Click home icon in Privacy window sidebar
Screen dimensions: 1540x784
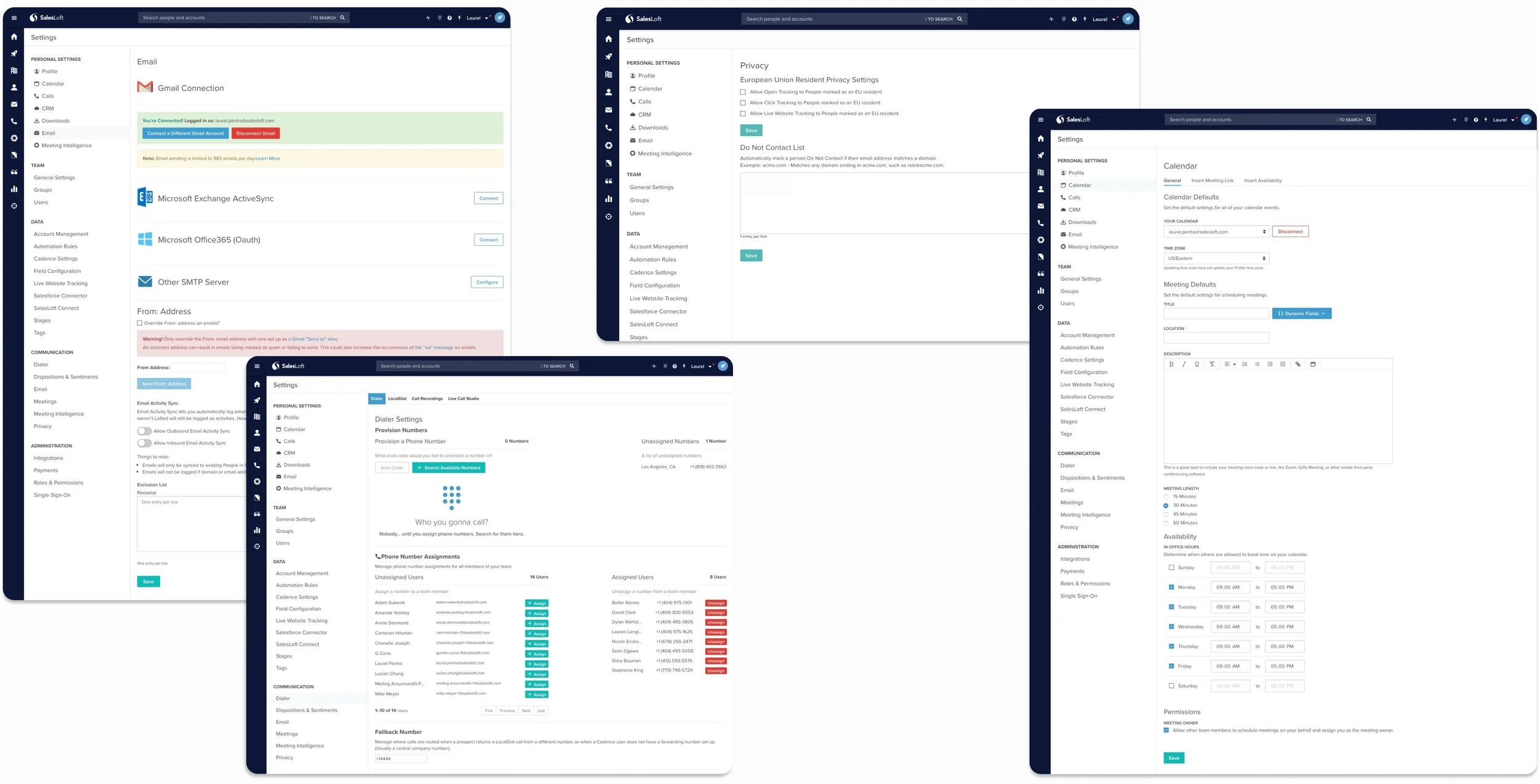coord(608,39)
